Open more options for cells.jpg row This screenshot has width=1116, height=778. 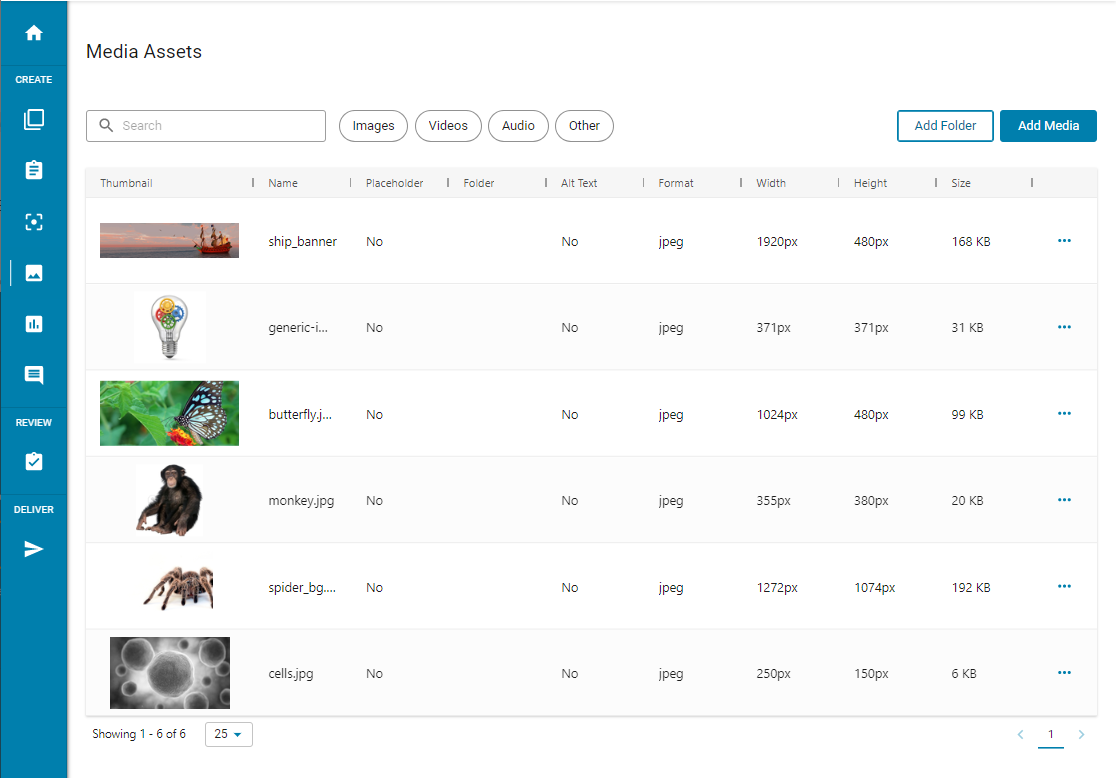tap(1064, 673)
